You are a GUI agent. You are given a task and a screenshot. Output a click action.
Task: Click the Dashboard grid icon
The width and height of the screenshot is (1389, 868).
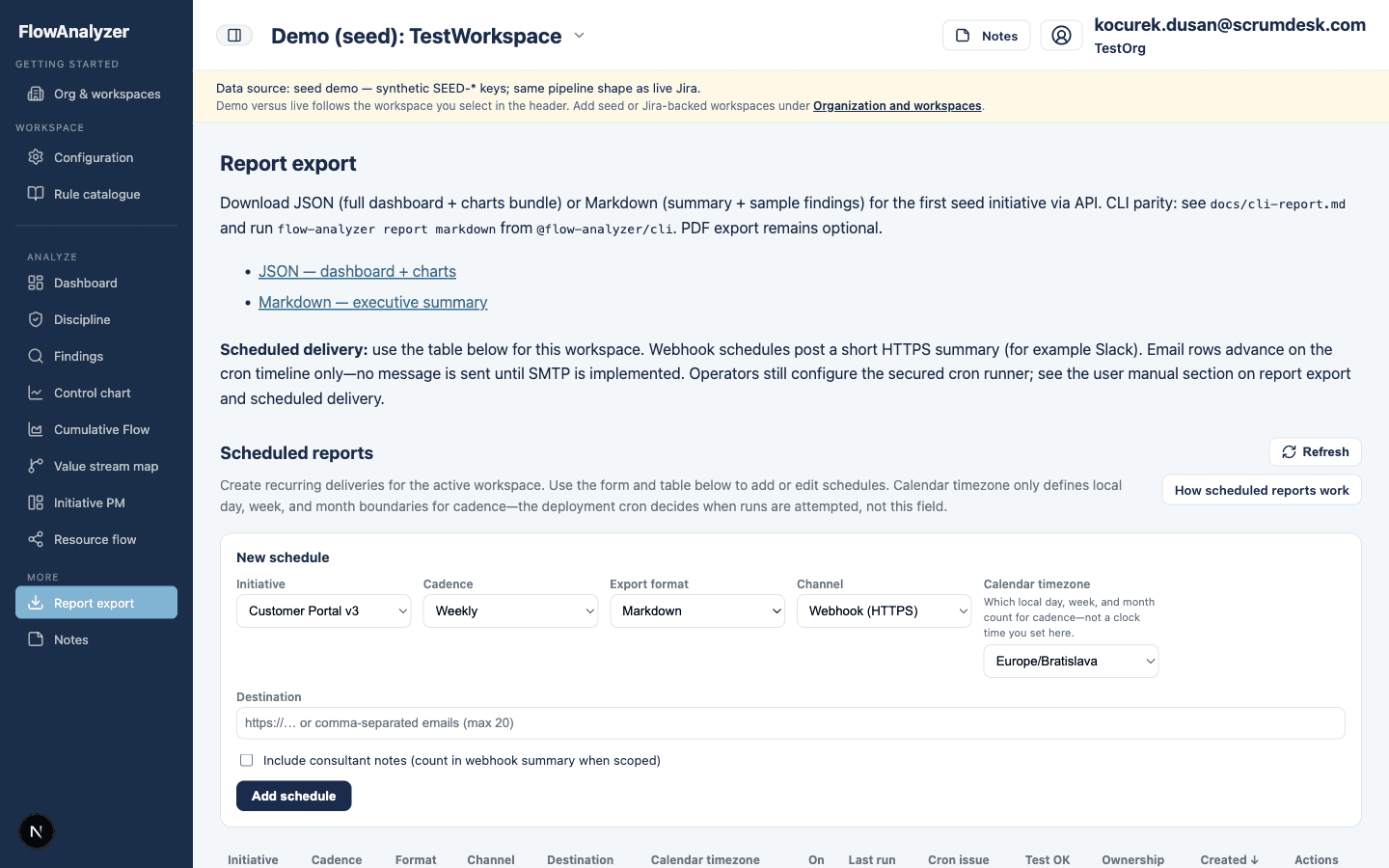point(36,283)
